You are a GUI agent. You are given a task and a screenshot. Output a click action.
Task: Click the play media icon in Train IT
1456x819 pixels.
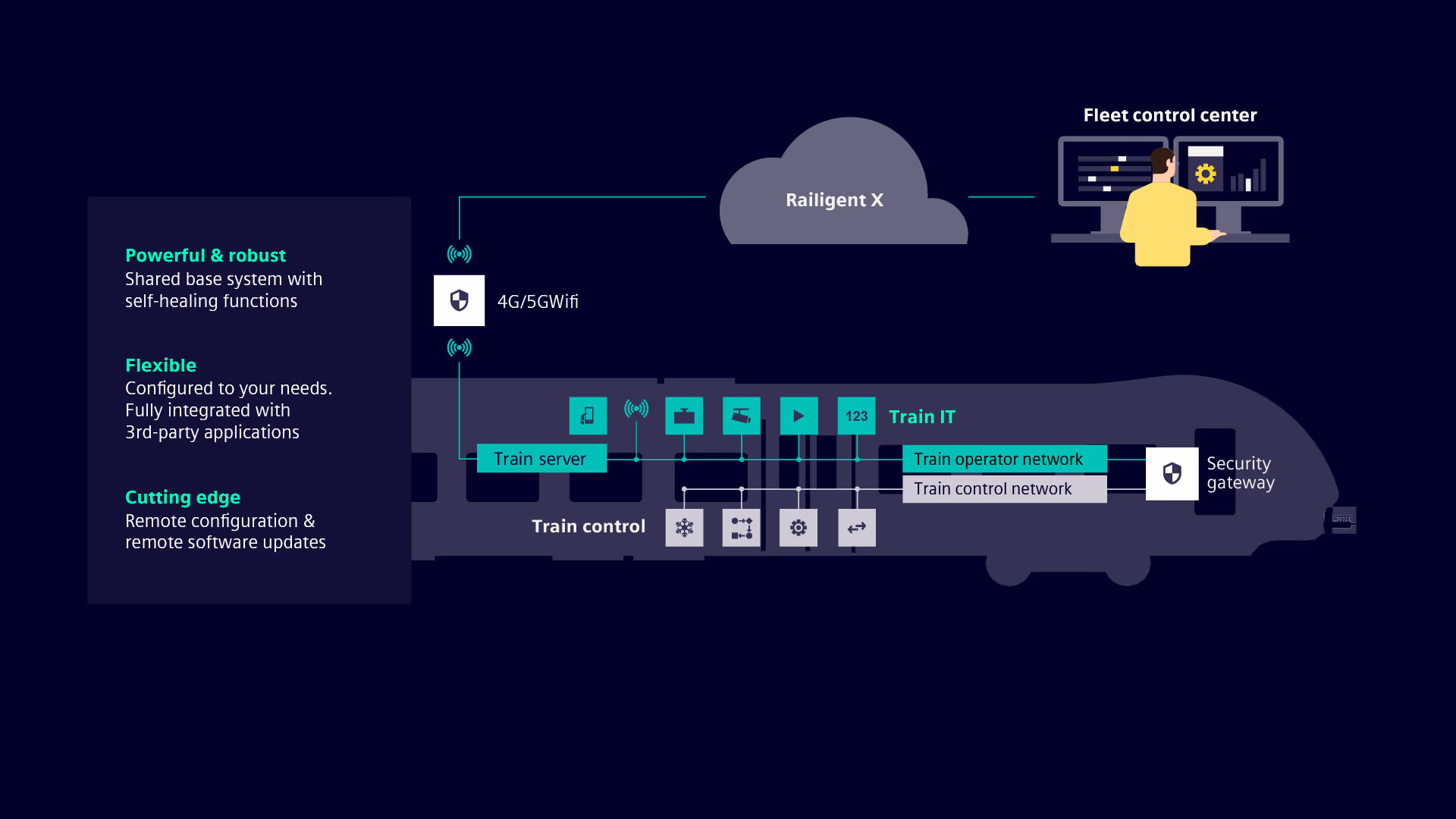point(799,416)
